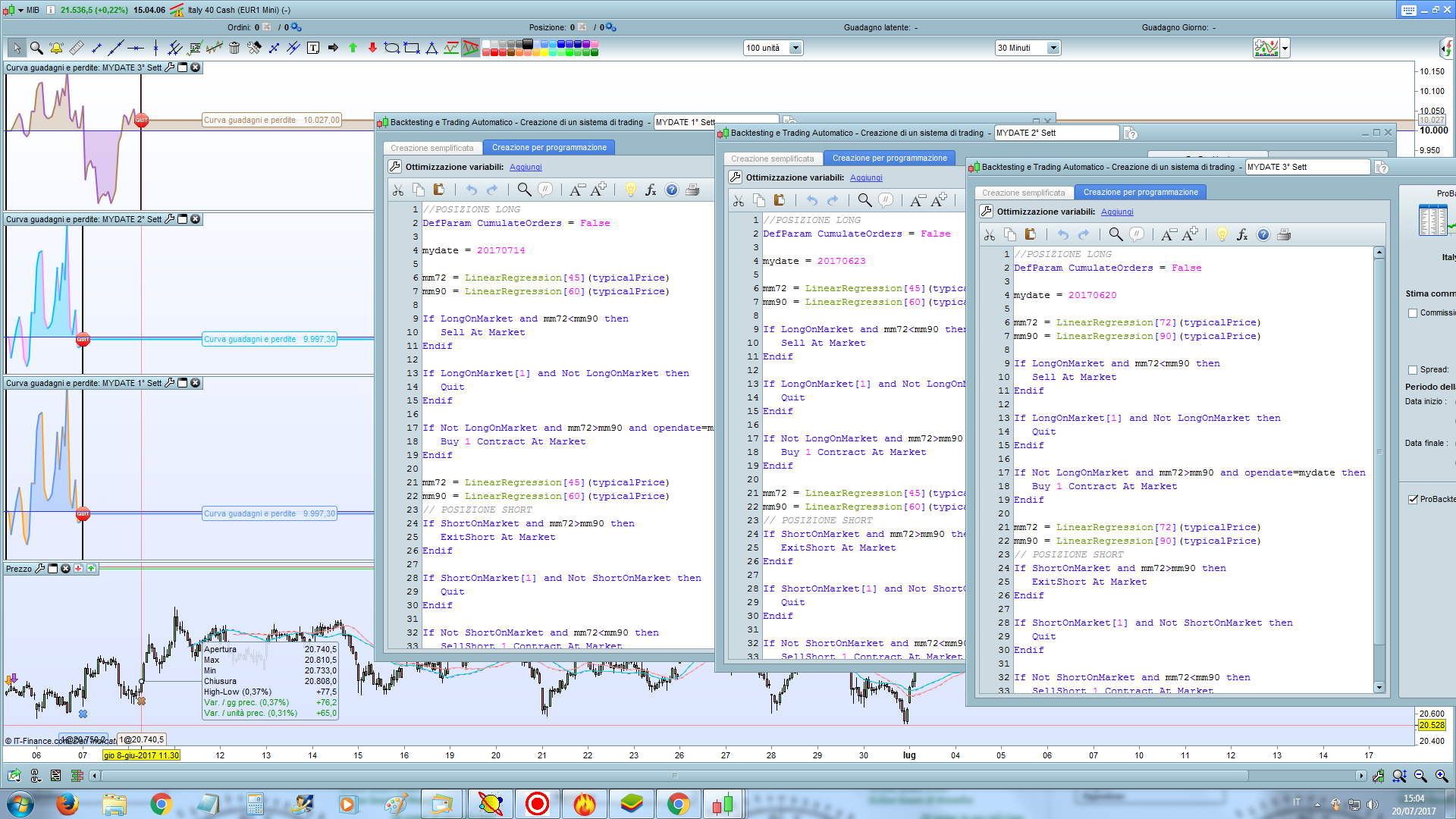Switch to Creazione semplificata tab in MYDATE 3° window
The width and height of the screenshot is (1456, 819).
(1023, 193)
